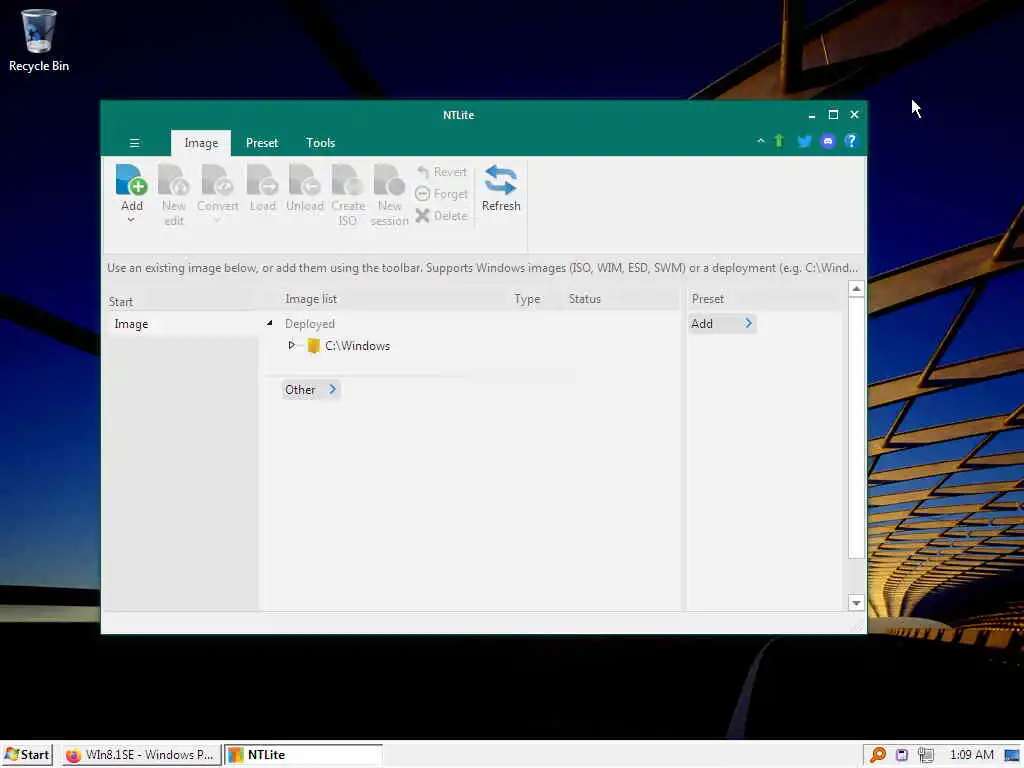
Task: Click the C:\Windows folder icon
Action: coord(313,345)
